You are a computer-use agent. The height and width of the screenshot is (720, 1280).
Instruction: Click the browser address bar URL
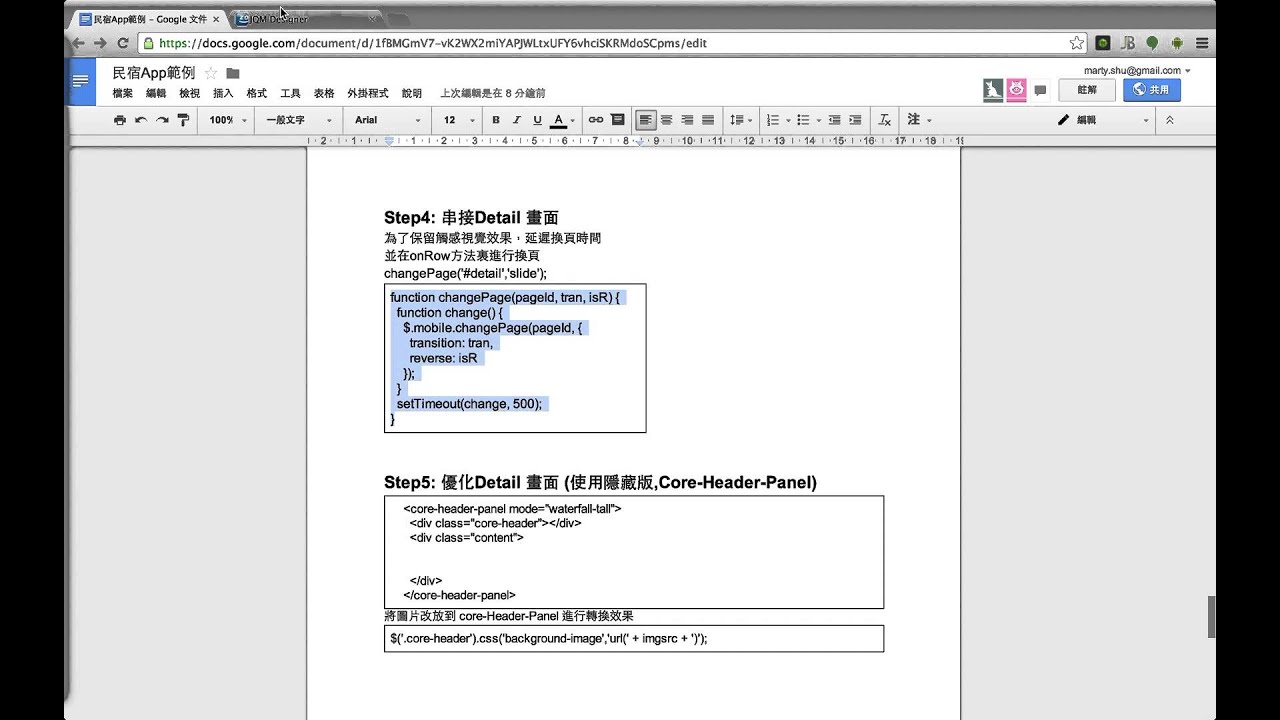(433, 43)
